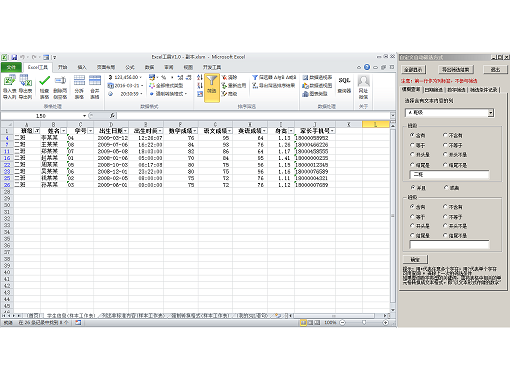Viewport: 510px width, 390px height.
Task: Click the sort ascending A-Z icon
Action: click(200, 77)
